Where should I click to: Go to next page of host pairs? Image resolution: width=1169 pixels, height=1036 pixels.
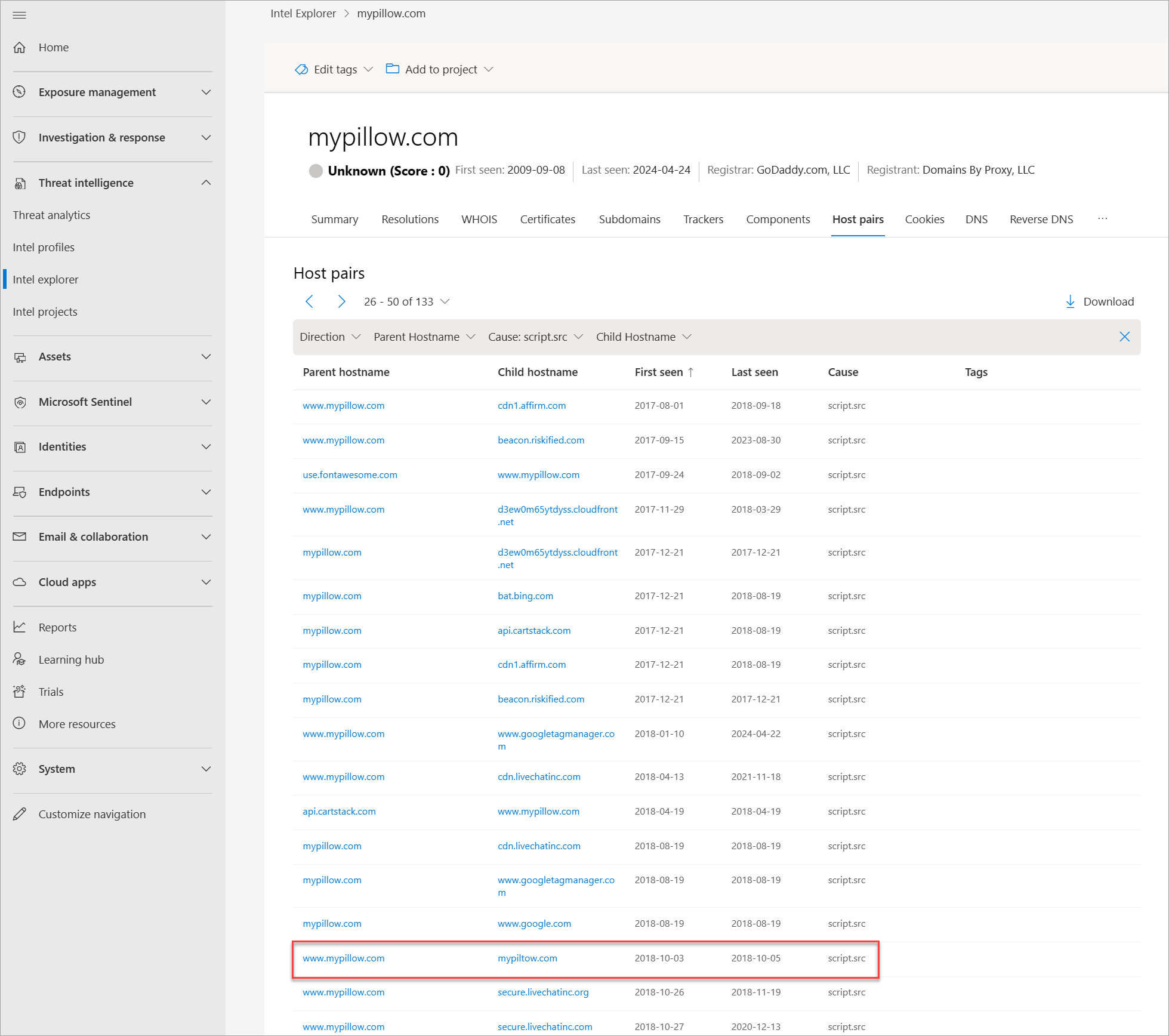pyautogui.click(x=341, y=302)
